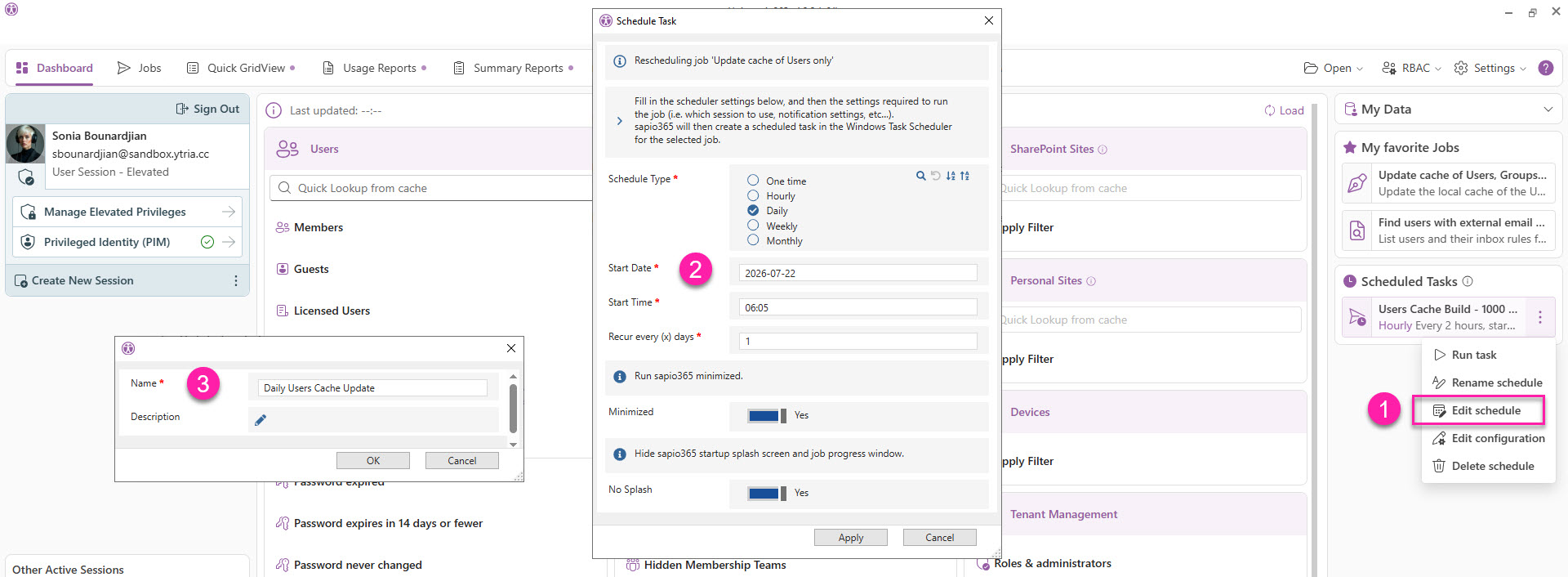Click the info icon beside Scheduled Tasks
The height and width of the screenshot is (577, 1568).
pyautogui.click(x=1468, y=281)
